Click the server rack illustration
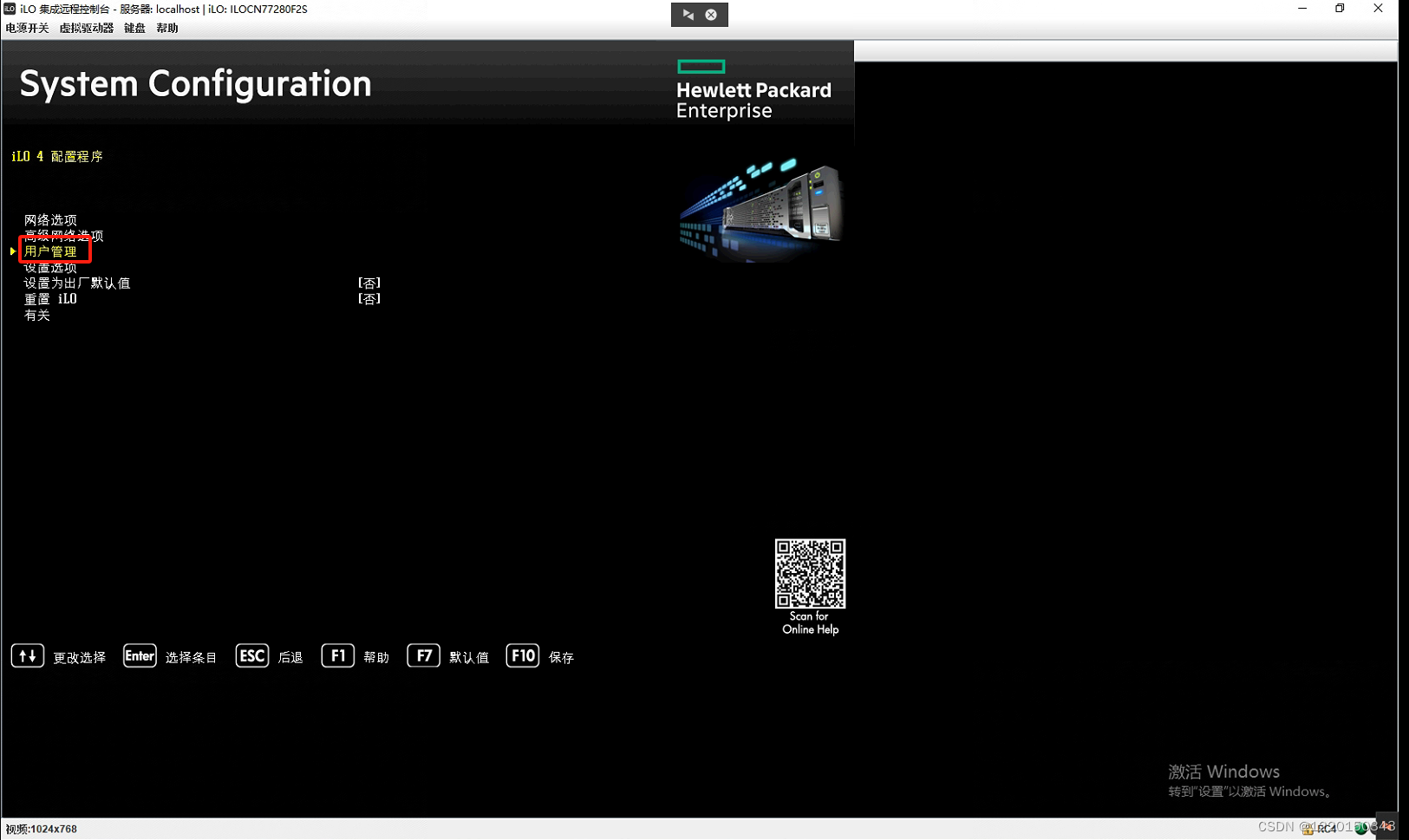 point(760,209)
